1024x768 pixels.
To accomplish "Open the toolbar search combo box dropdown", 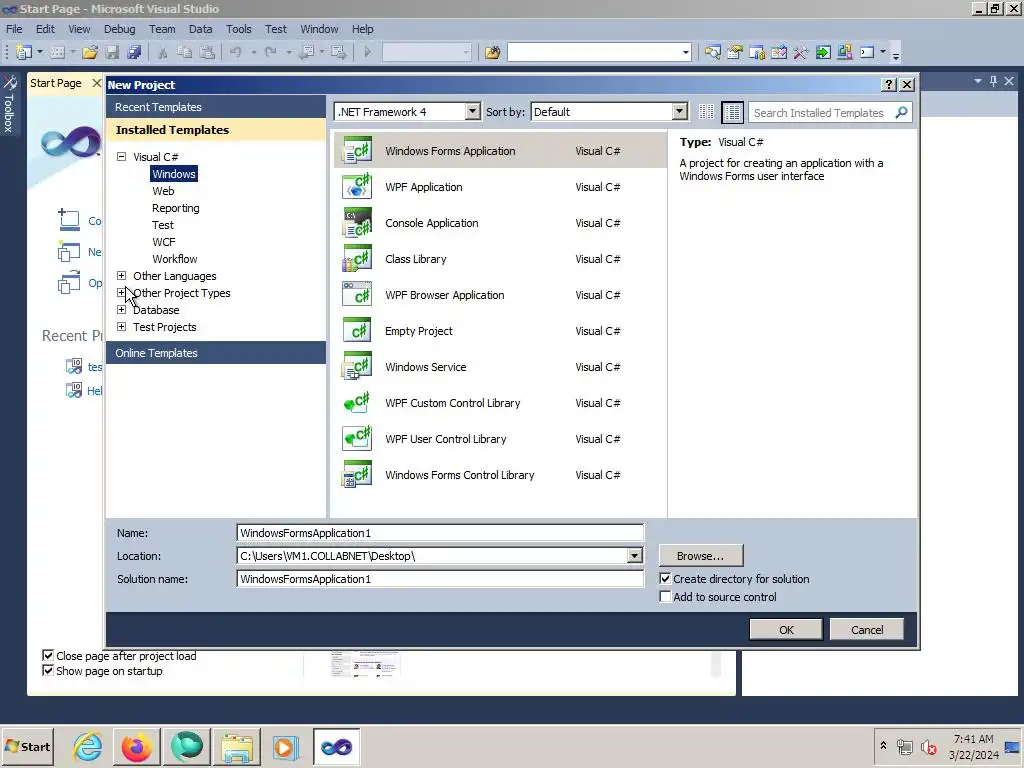I will [x=685, y=52].
